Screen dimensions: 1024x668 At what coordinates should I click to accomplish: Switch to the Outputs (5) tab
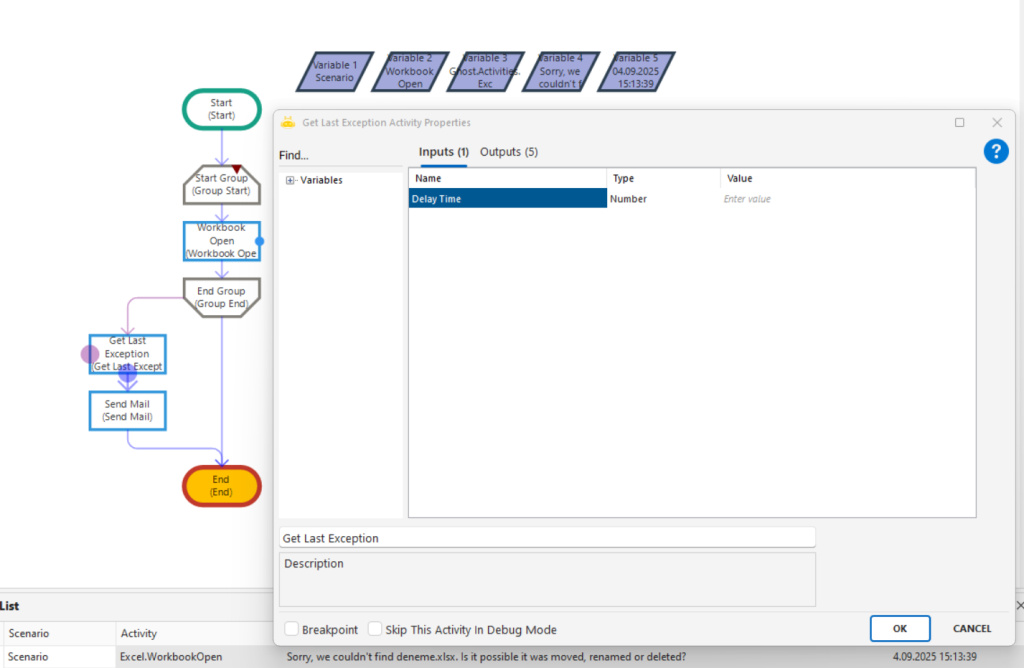coord(509,152)
